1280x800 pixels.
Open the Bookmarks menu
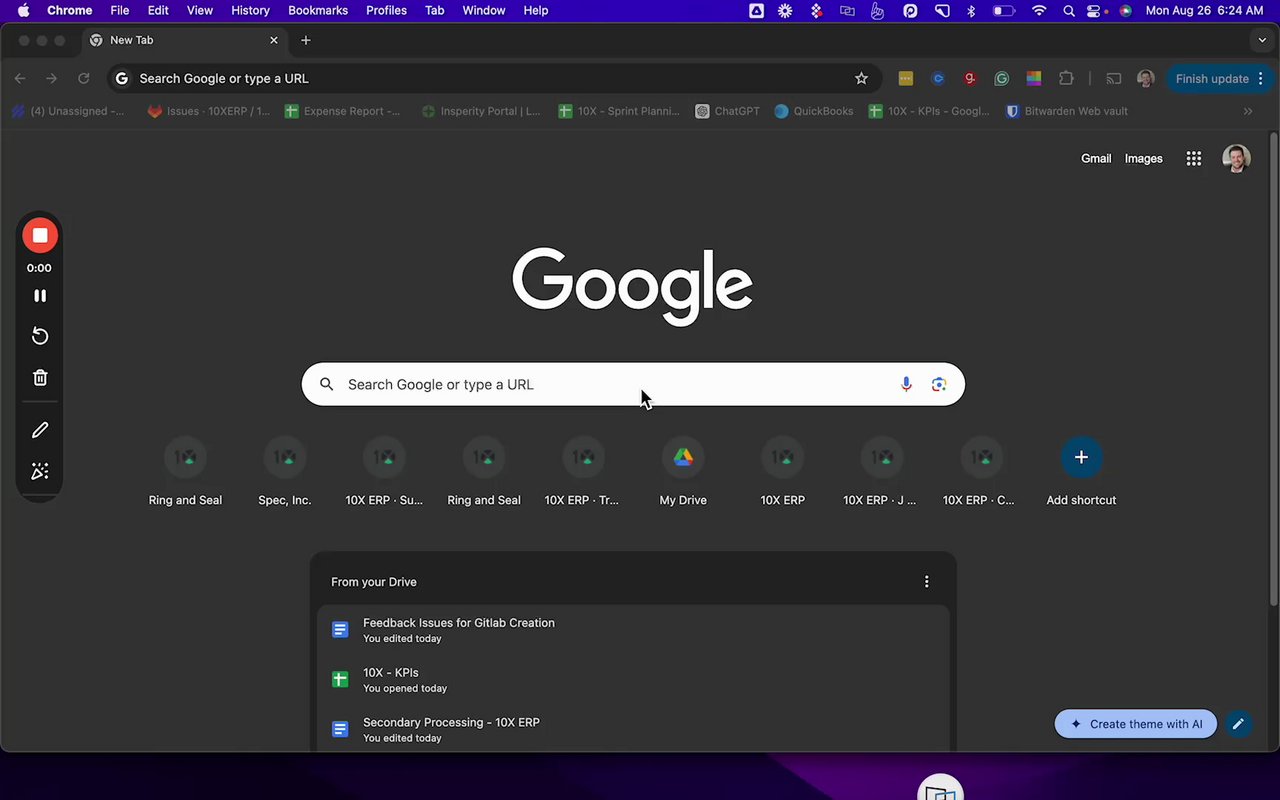(318, 10)
